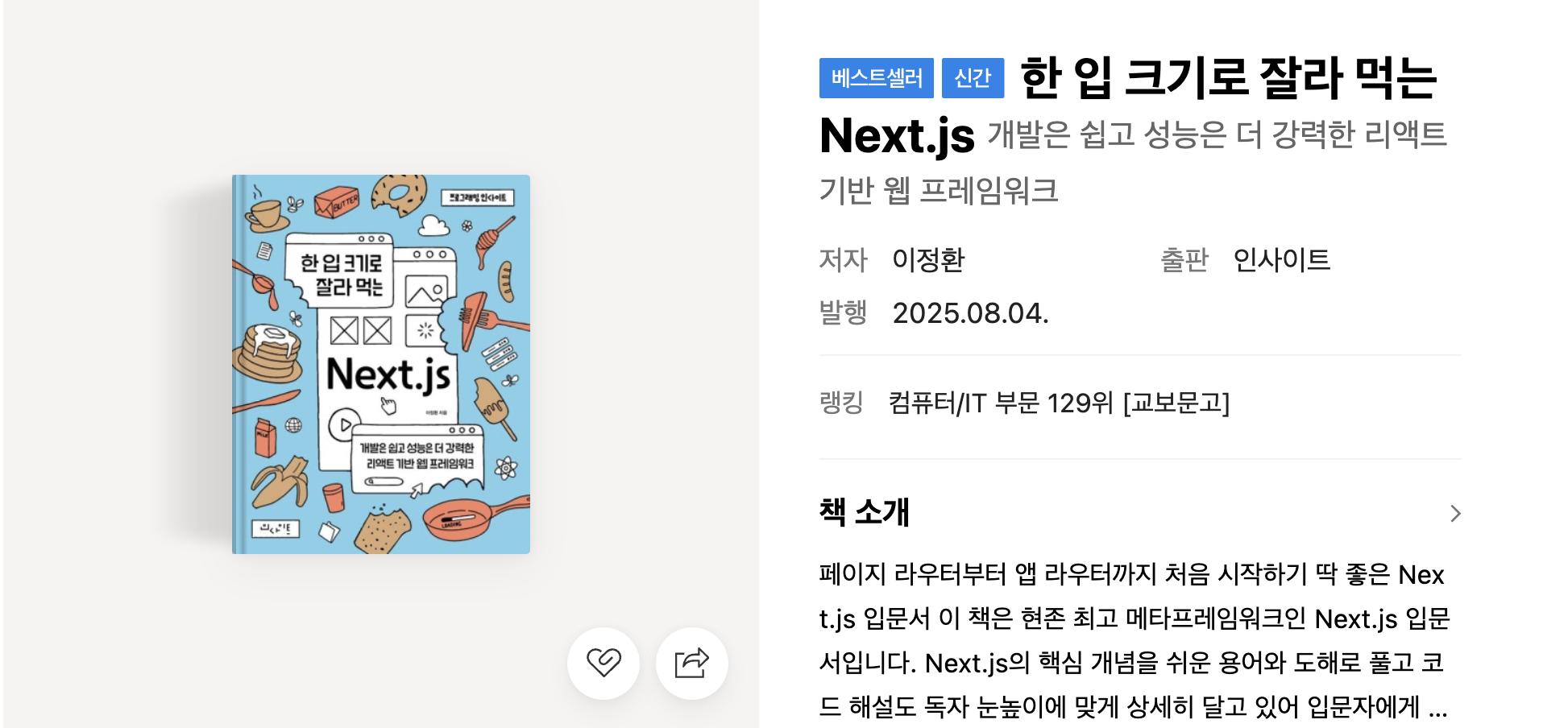Click the title line 한 입 크기로 잘라 먹는
This screenshot has width=1568, height=728.
1228,78
